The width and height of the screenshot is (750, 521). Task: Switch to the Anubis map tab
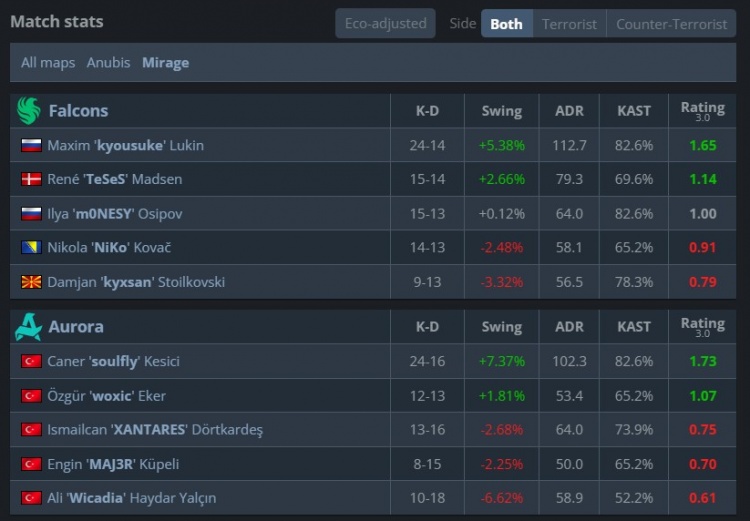click(x=108, y=62)
